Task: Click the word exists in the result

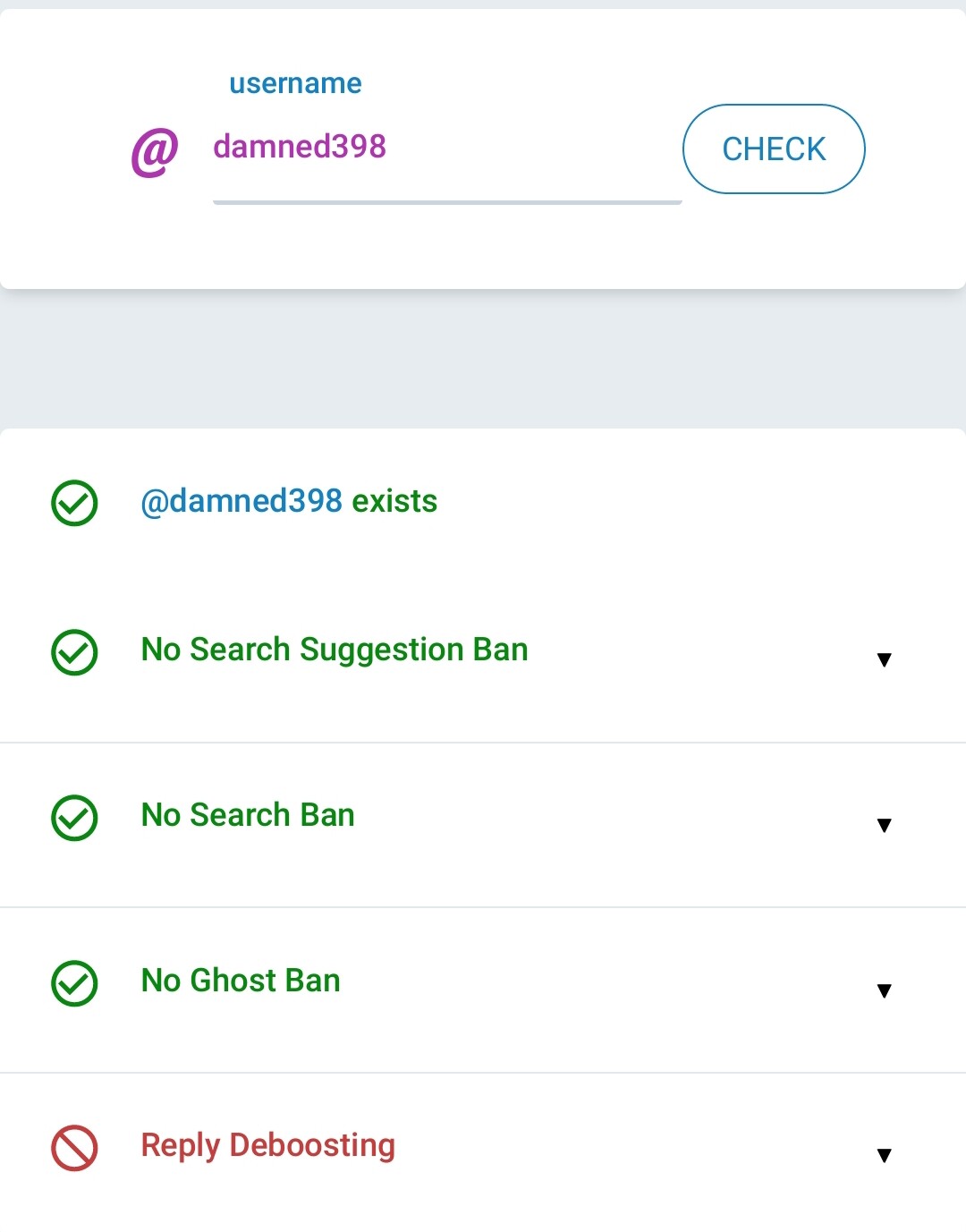Action: [394, 501]
